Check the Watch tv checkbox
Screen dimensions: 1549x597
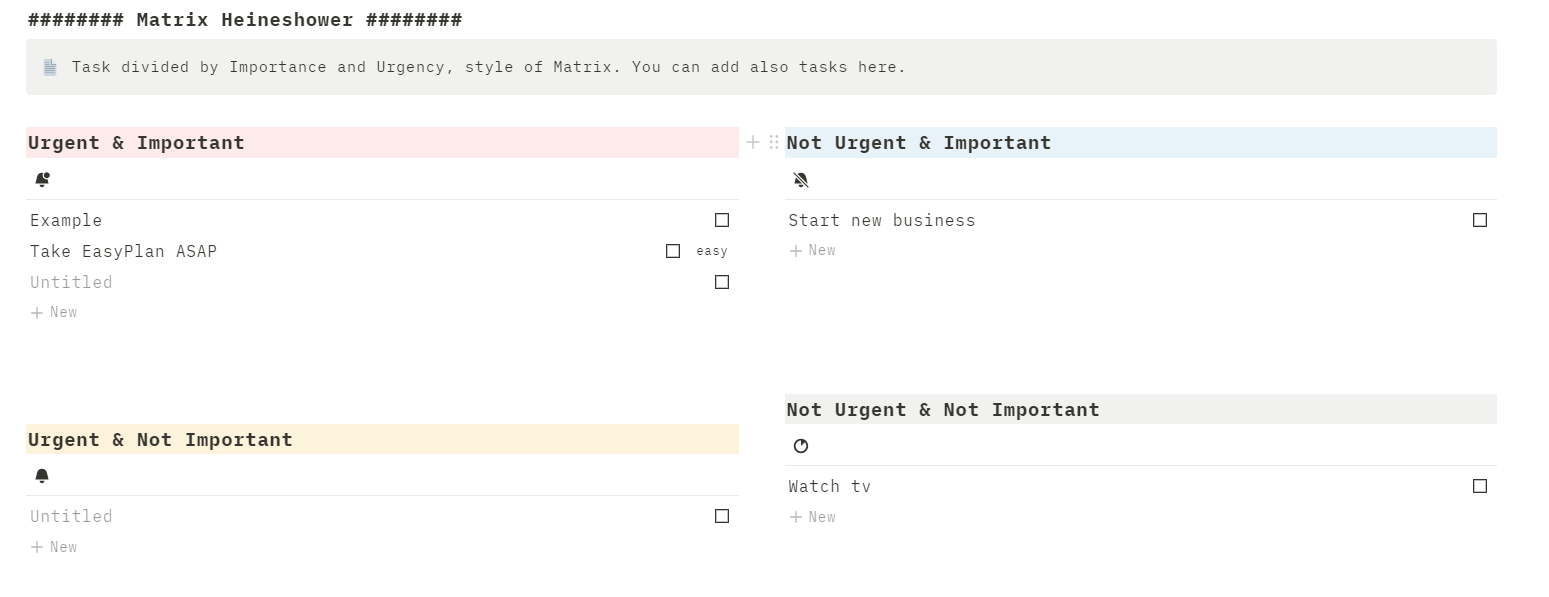(1480, 486)
